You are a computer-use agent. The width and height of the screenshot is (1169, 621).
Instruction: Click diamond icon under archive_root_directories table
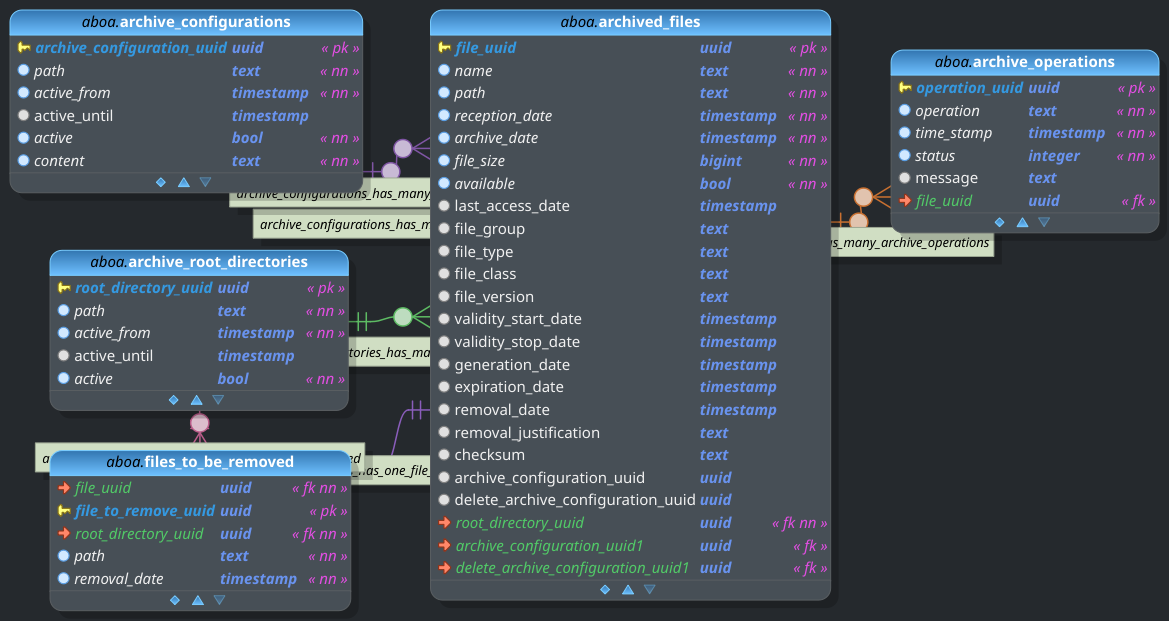(x=174, y=400)
